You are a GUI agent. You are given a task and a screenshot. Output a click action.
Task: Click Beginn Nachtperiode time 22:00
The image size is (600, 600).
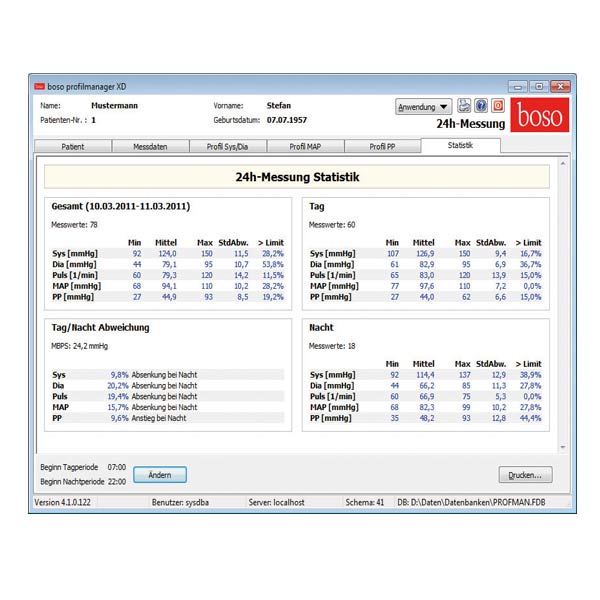point(117,482)
